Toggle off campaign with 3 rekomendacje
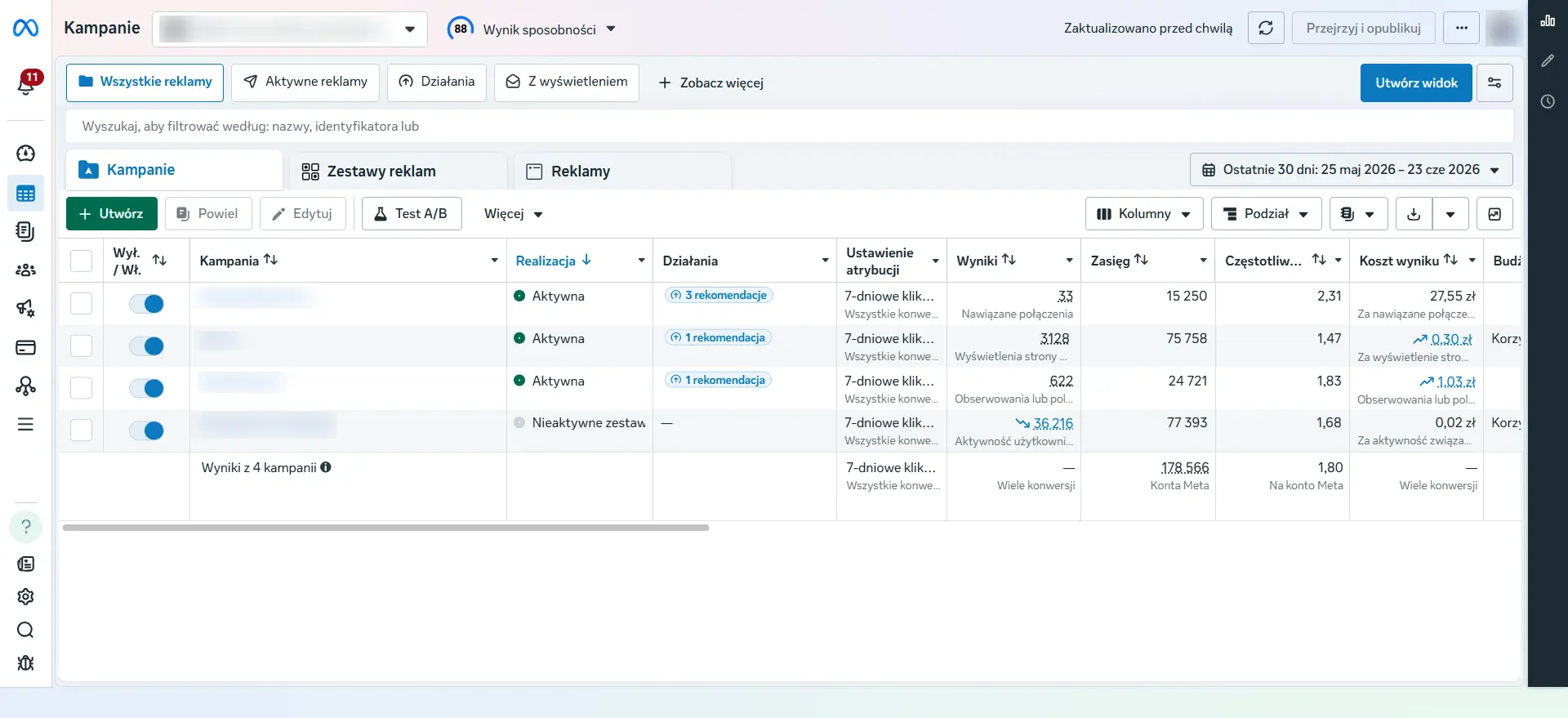The width and height of the screenshot is (1568, 718). (x=147, y=304)
